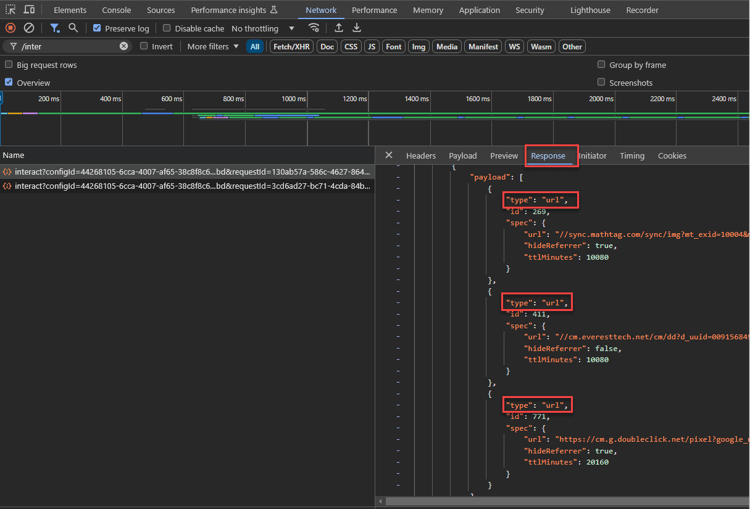Click the Import HAR file upload icon
The width and height of the screenshot is (750, 509).
pyautogui.click(x=339, y=28)
